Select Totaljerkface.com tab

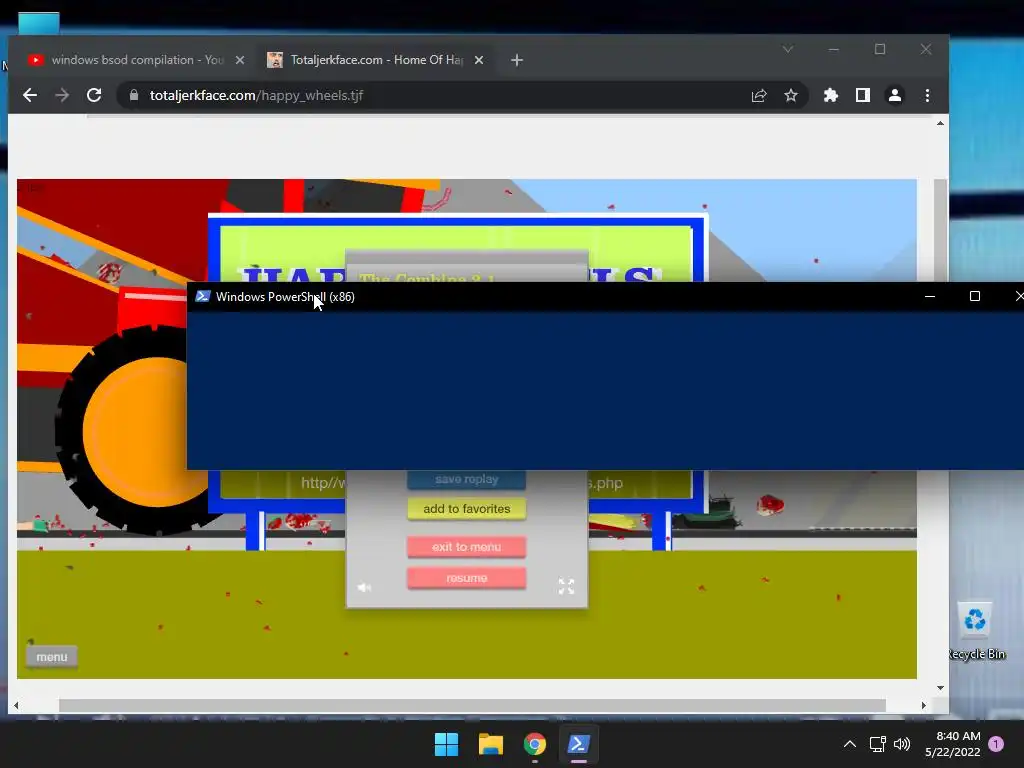click(x=376, y=60)
